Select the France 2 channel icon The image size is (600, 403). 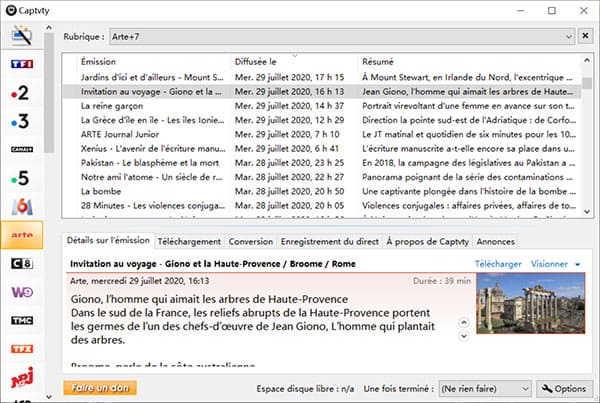click(20, 93)
